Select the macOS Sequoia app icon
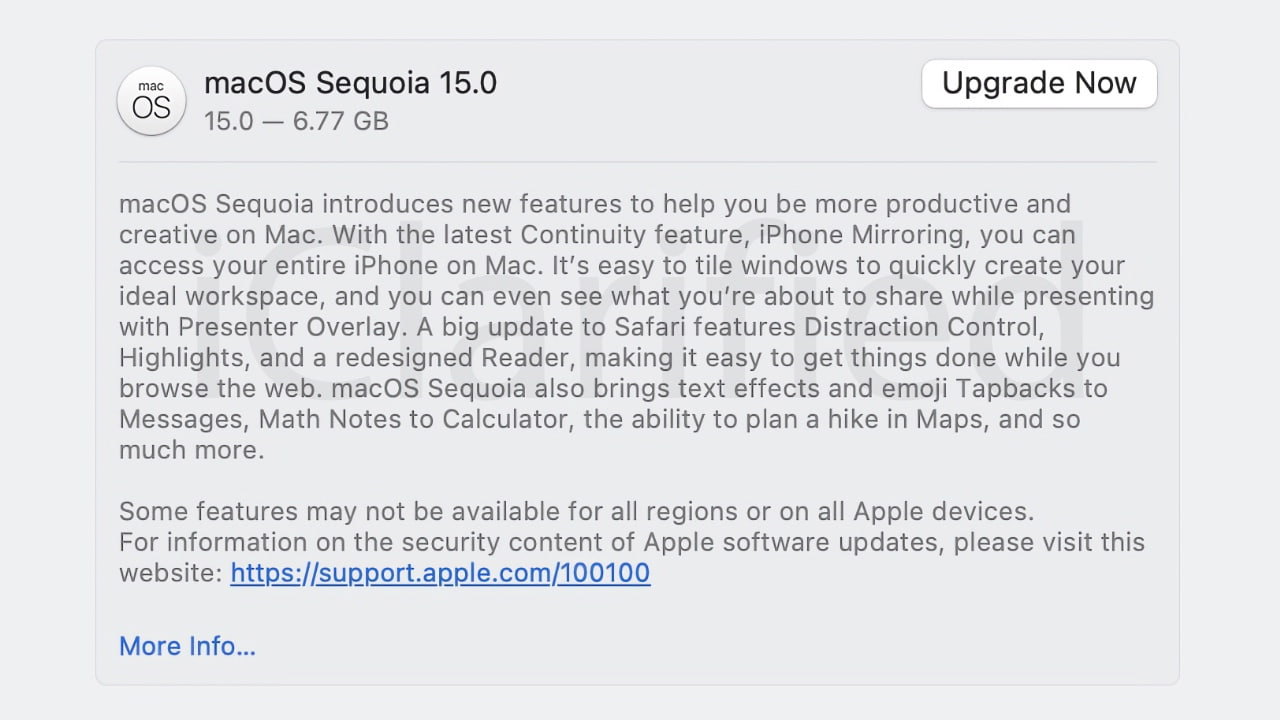The height and width of the screenshot is (720, 1280). pyautogui.click(x=151, y=101)
